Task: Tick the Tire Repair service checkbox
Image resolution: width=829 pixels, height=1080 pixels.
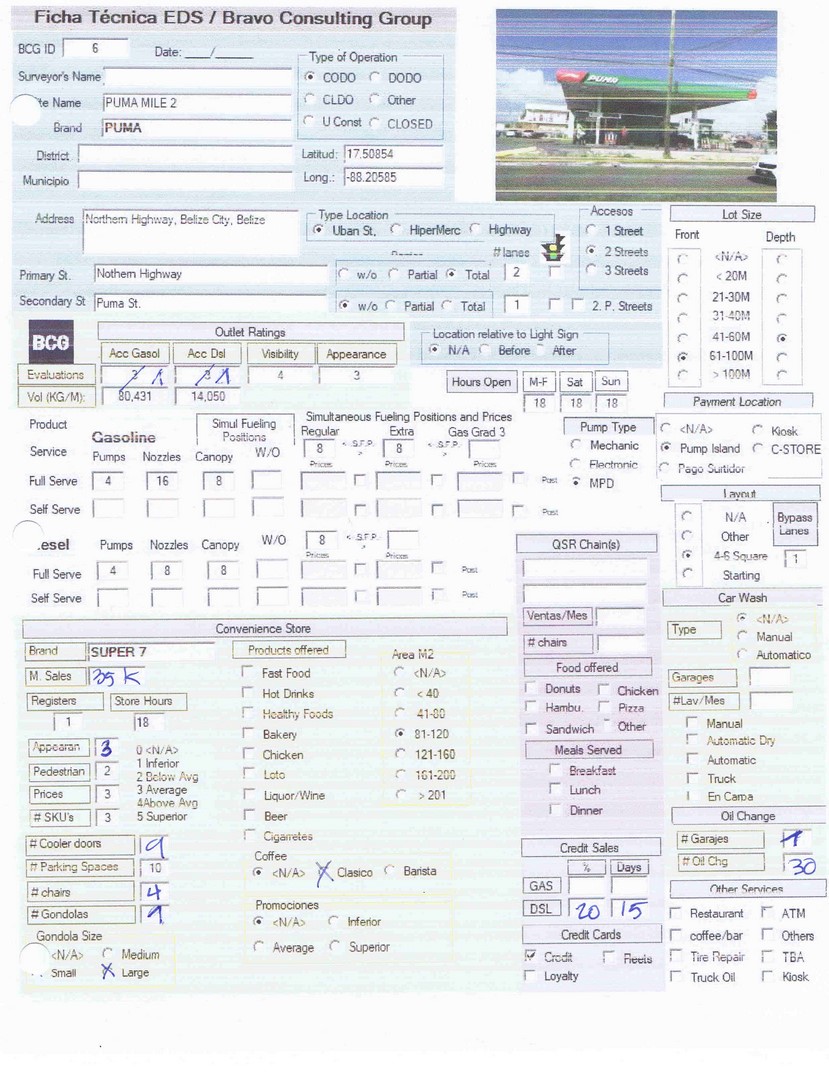Action: (676, 956)
